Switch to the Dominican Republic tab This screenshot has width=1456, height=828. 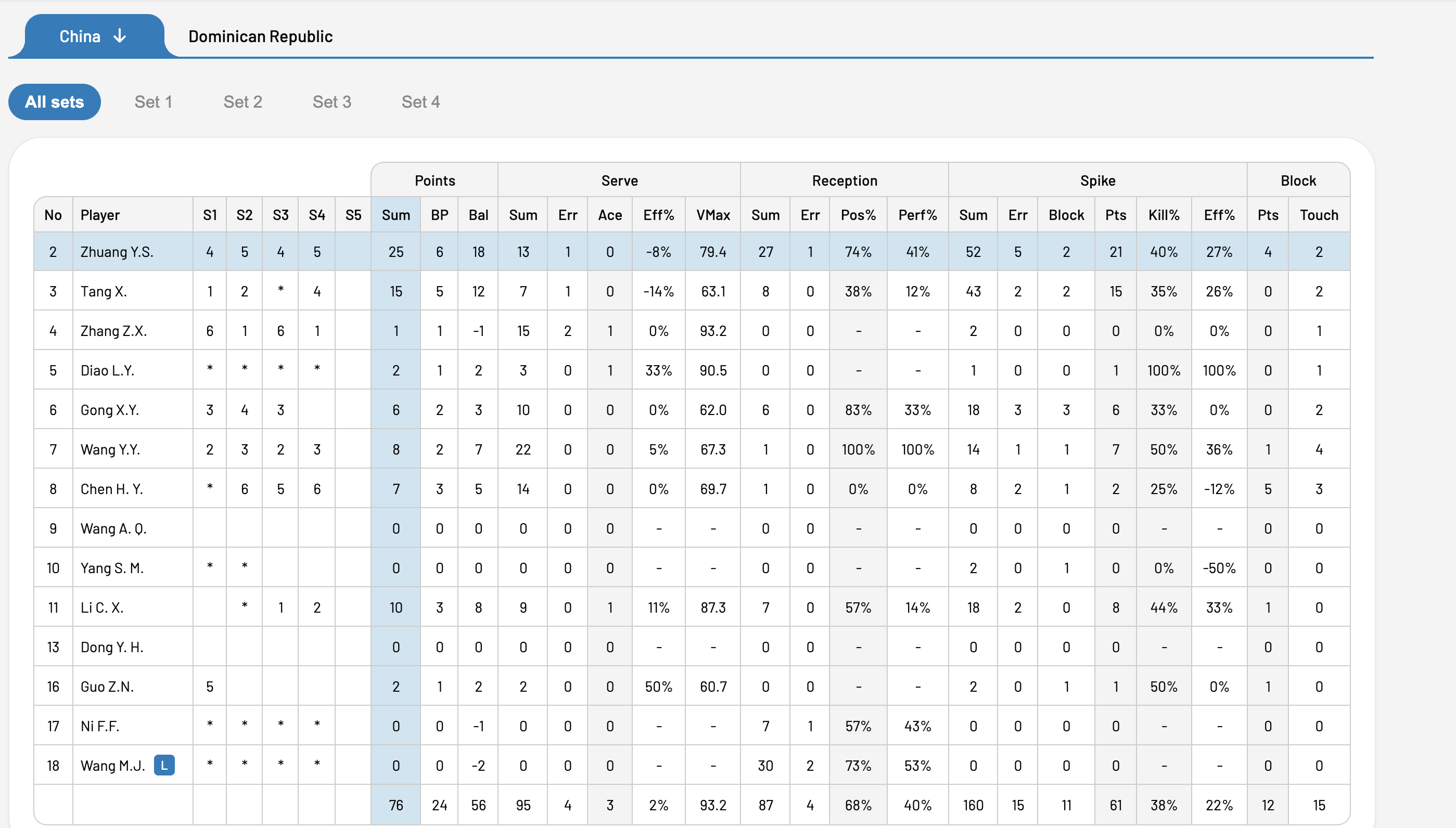tap(261, 36)
